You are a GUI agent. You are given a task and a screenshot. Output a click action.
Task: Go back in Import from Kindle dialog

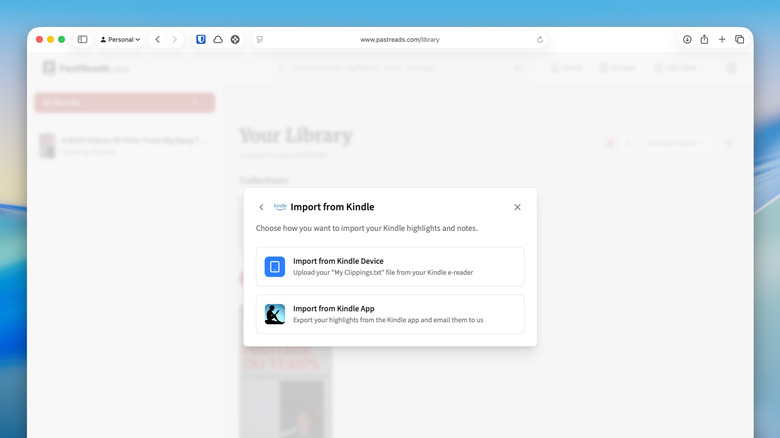pos(261,207)
